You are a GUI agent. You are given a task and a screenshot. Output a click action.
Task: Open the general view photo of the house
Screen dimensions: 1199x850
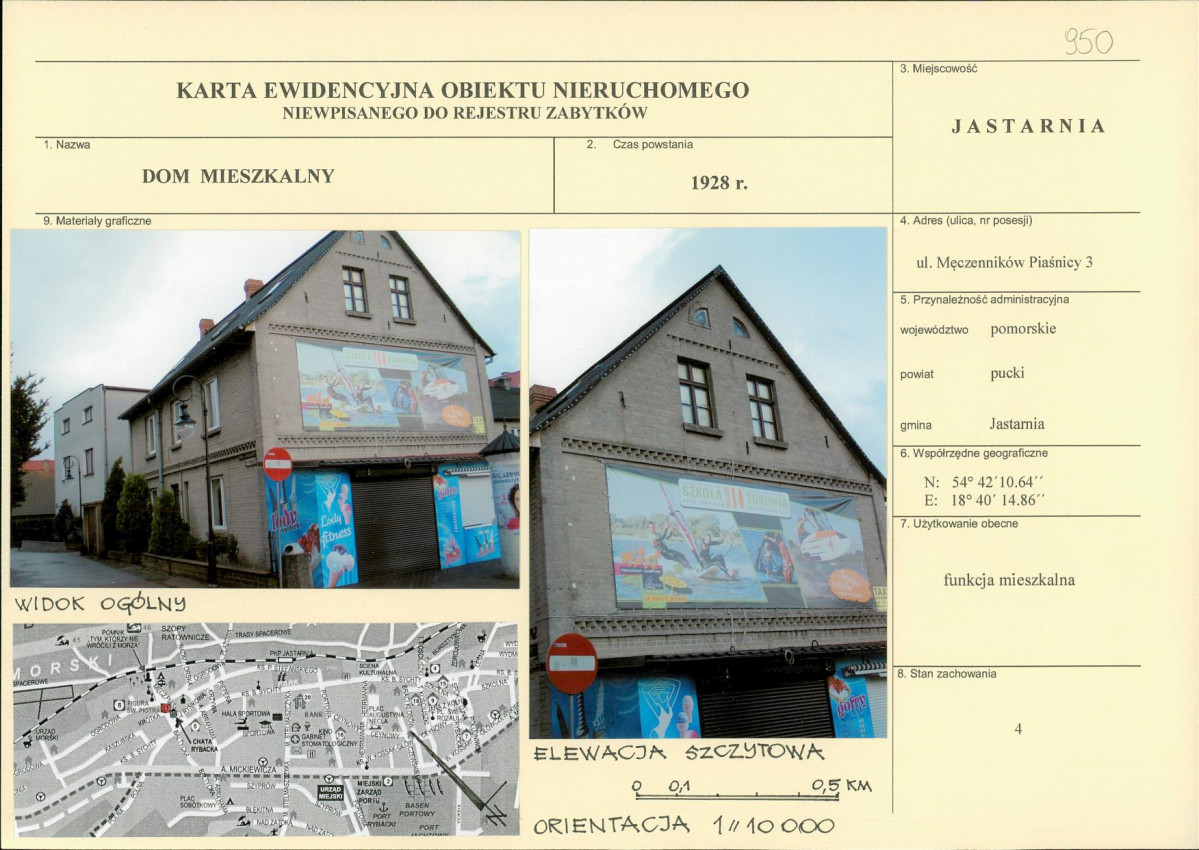pyautogui.click(x=265, y=409)
